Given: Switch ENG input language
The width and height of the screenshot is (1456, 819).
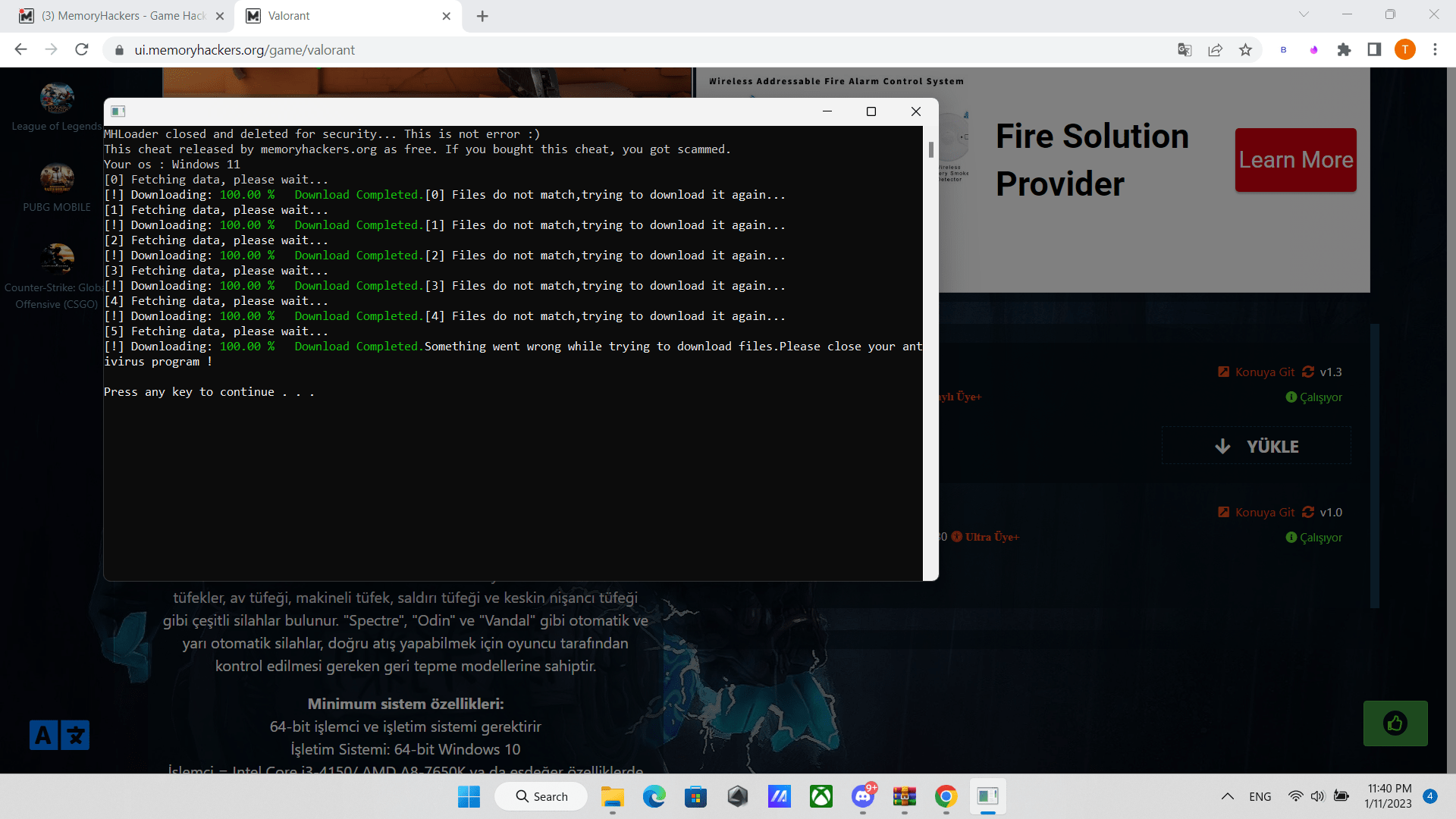Looking at the screenshot, I should click(1260, 796).
